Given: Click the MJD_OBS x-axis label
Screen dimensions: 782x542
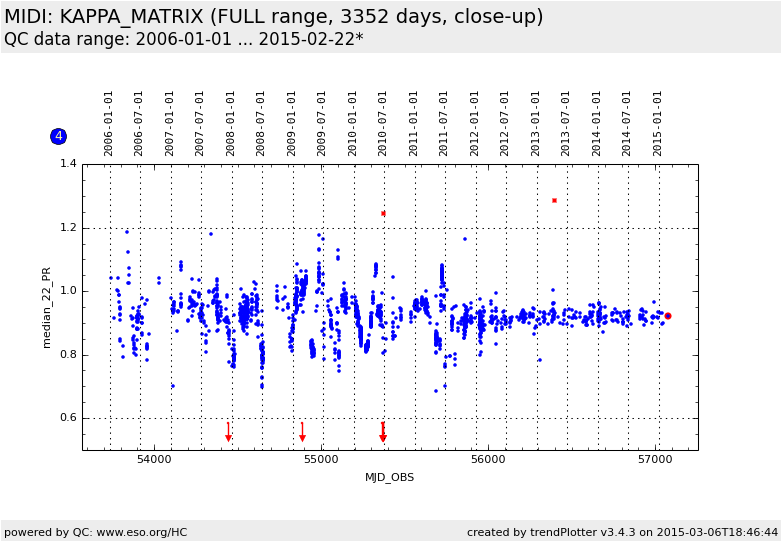Looking at the screenshot, I should click(x=389, y=477).
